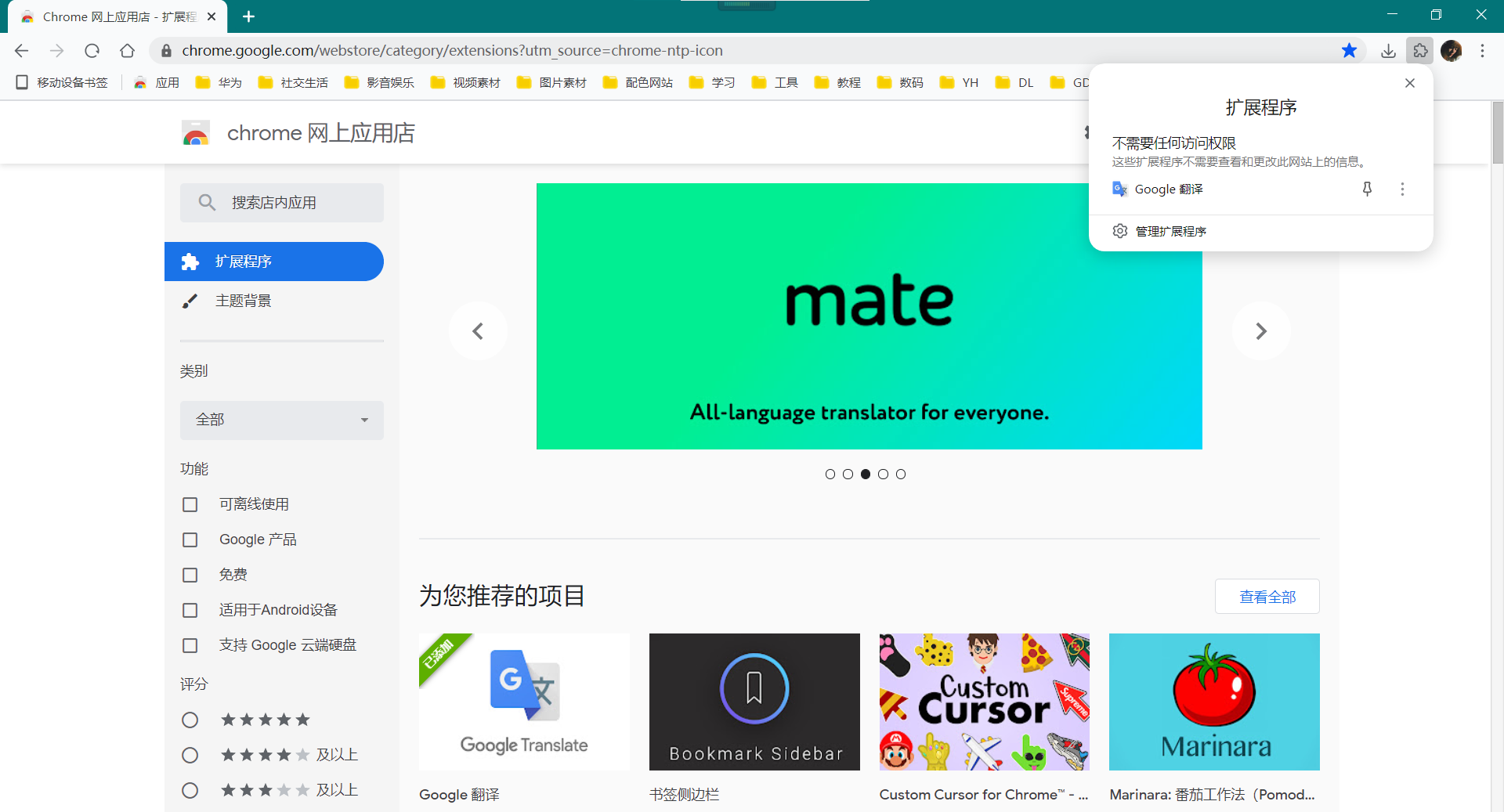Expand the 华为 bookmark folder
This screenshot has height=812, width=1504.
pyautogui.click(x=219, y=82)
